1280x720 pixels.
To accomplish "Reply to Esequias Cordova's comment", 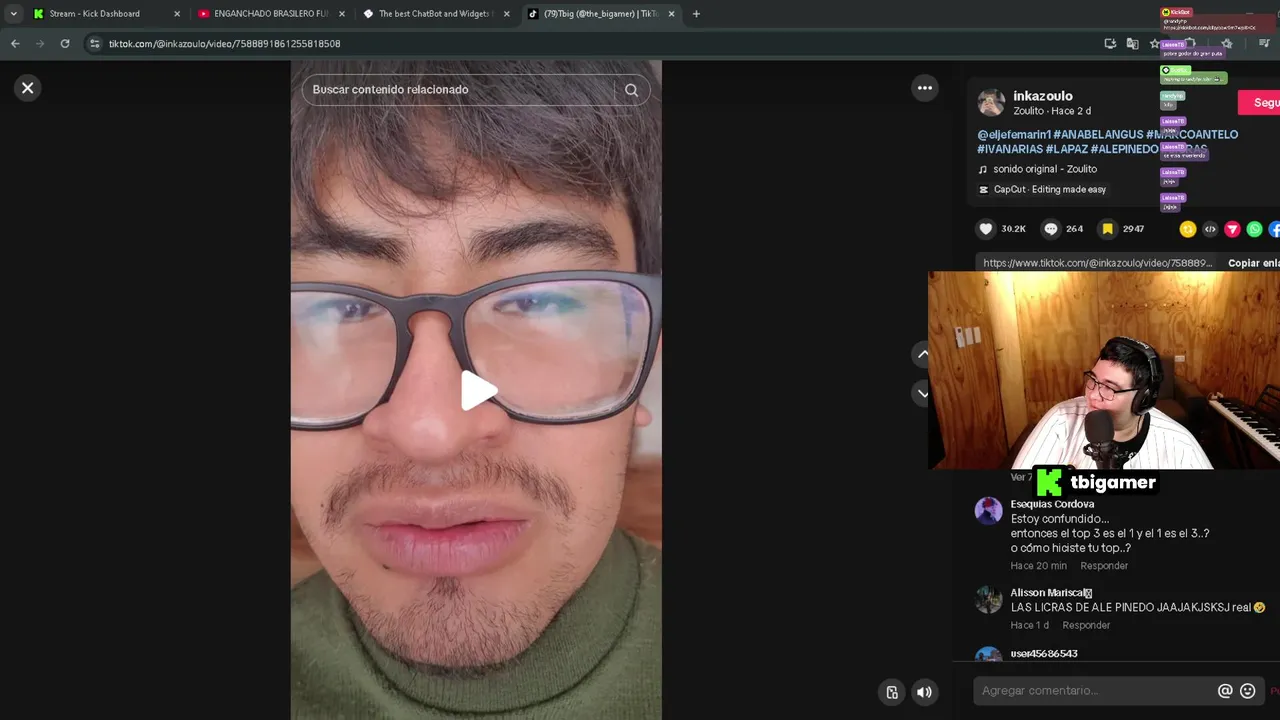I will 1104,566.
